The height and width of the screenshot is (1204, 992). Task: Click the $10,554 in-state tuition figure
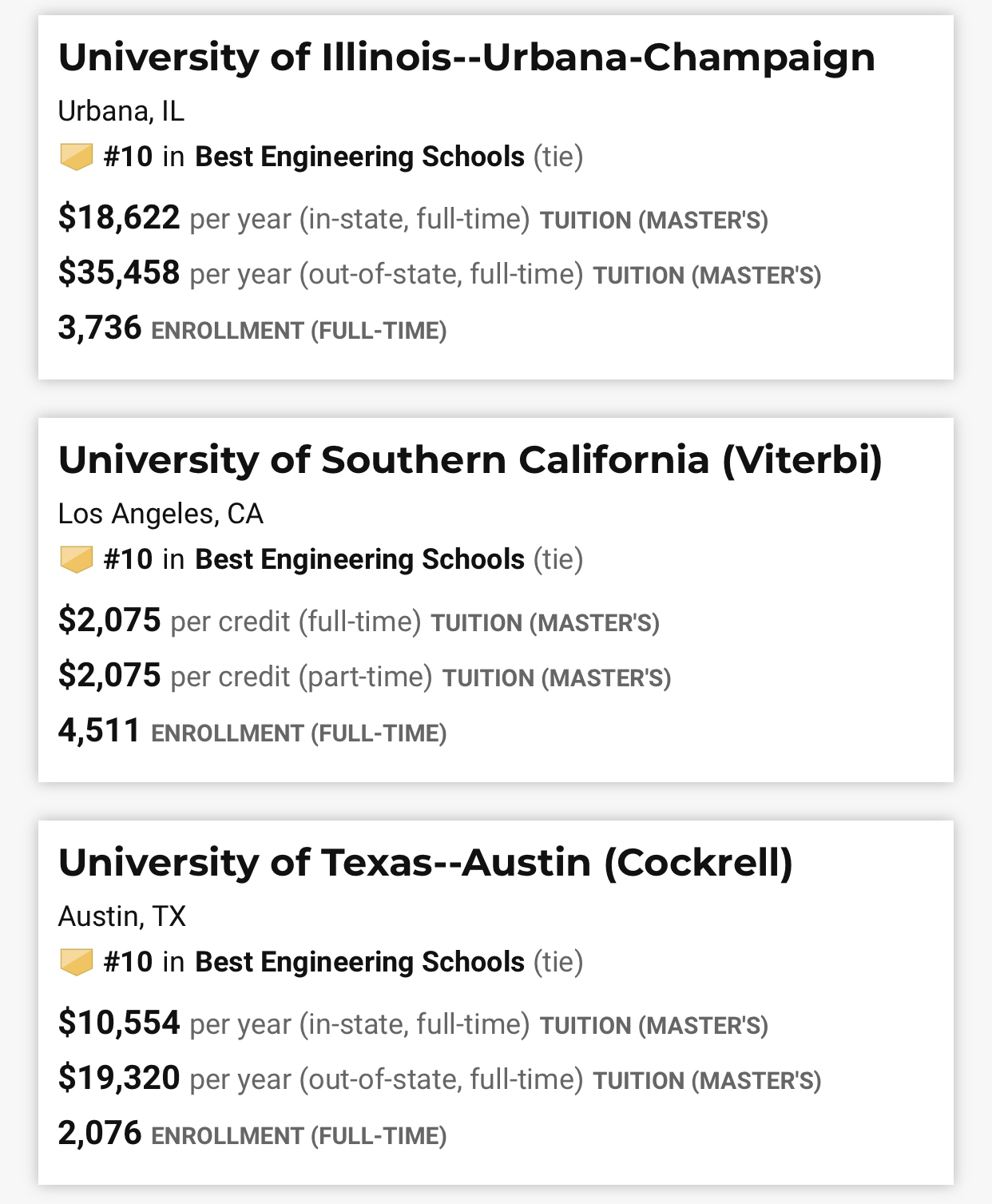point(119,1023)
